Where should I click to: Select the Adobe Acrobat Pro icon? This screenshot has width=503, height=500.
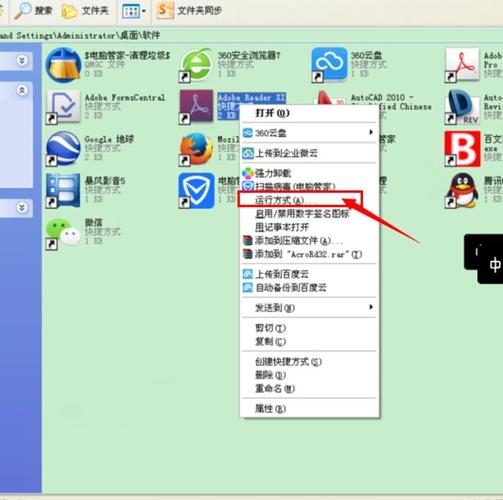tap(462, 65)
